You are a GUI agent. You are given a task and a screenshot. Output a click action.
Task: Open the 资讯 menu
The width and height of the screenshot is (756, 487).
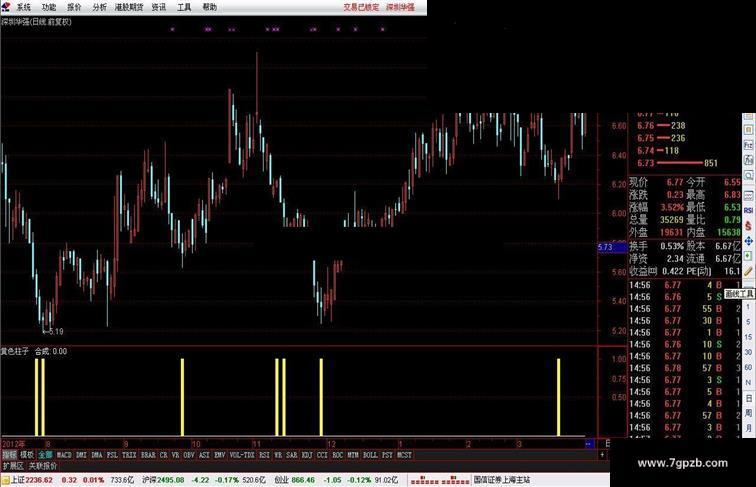click(x=159, y=7)
